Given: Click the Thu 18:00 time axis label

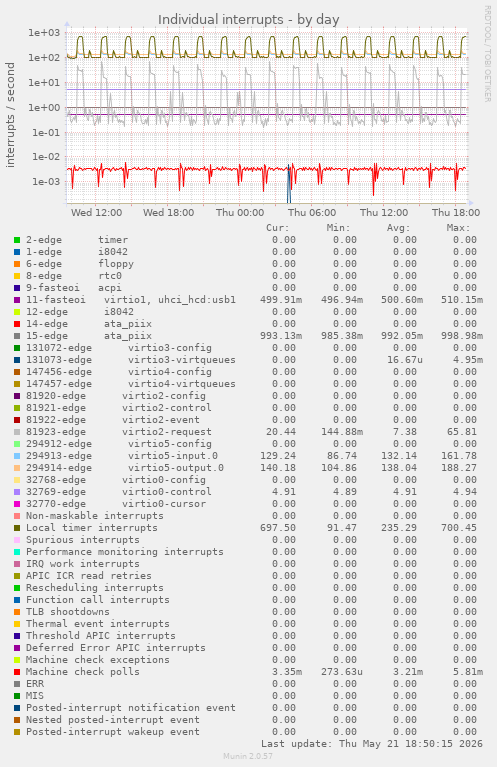Looking at the screenshot, I should click(456, 213).
